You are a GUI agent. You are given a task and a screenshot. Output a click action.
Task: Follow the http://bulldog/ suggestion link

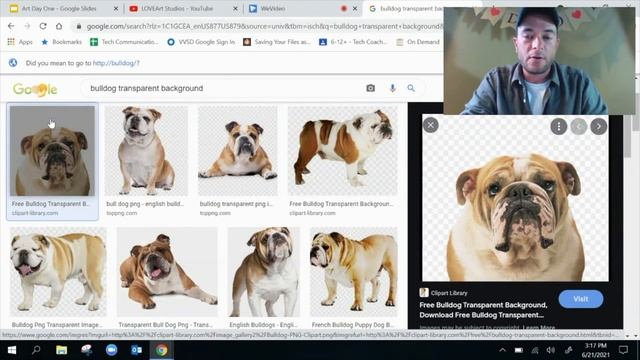pos(116,63)
